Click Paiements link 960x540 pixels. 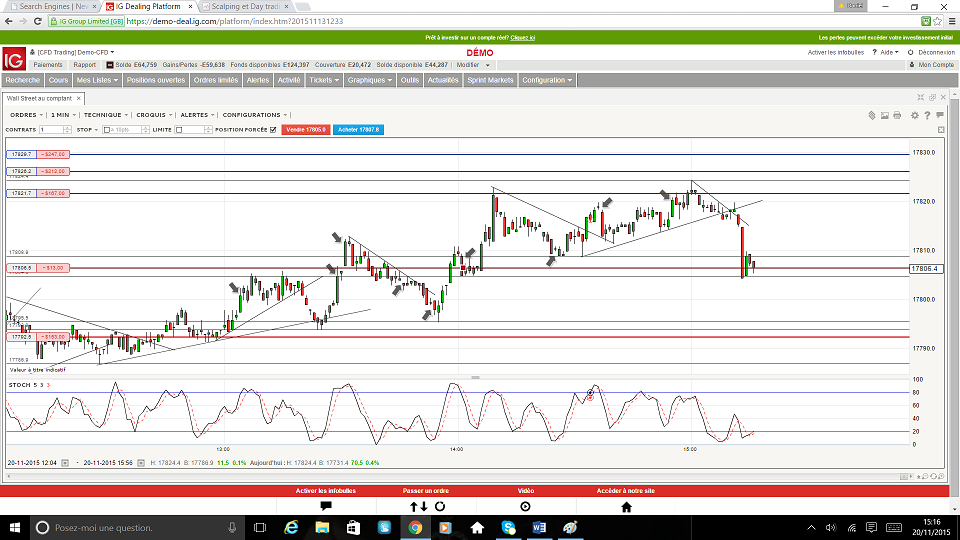click(48, 65)
